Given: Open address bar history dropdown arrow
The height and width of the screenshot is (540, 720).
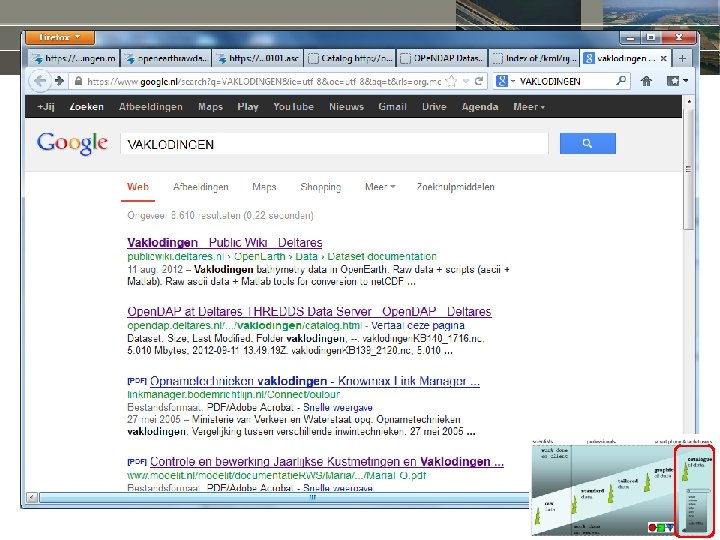Looking at the screenshot, I should [466, 81].
